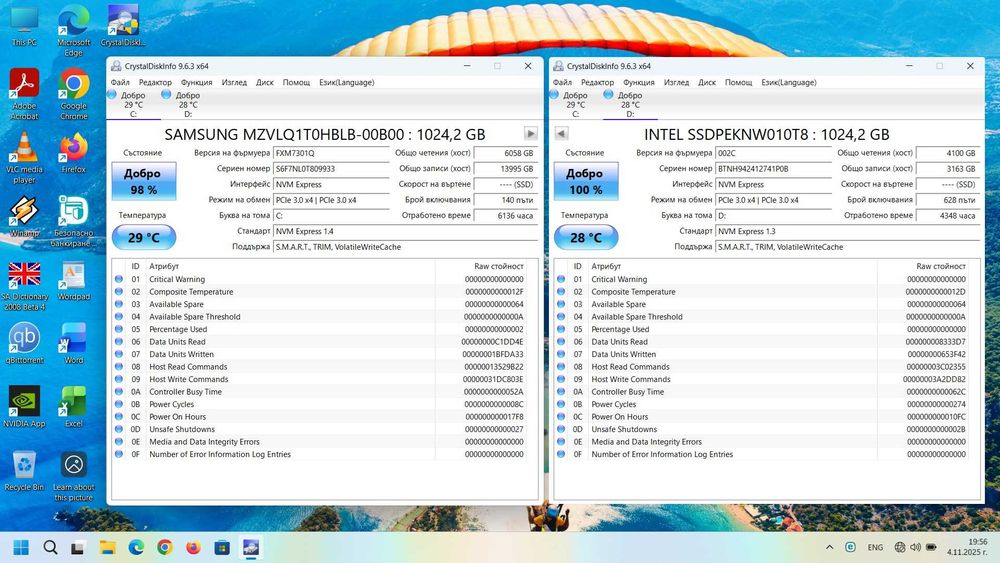Click 29 °C temperature button

coord(143,237)
